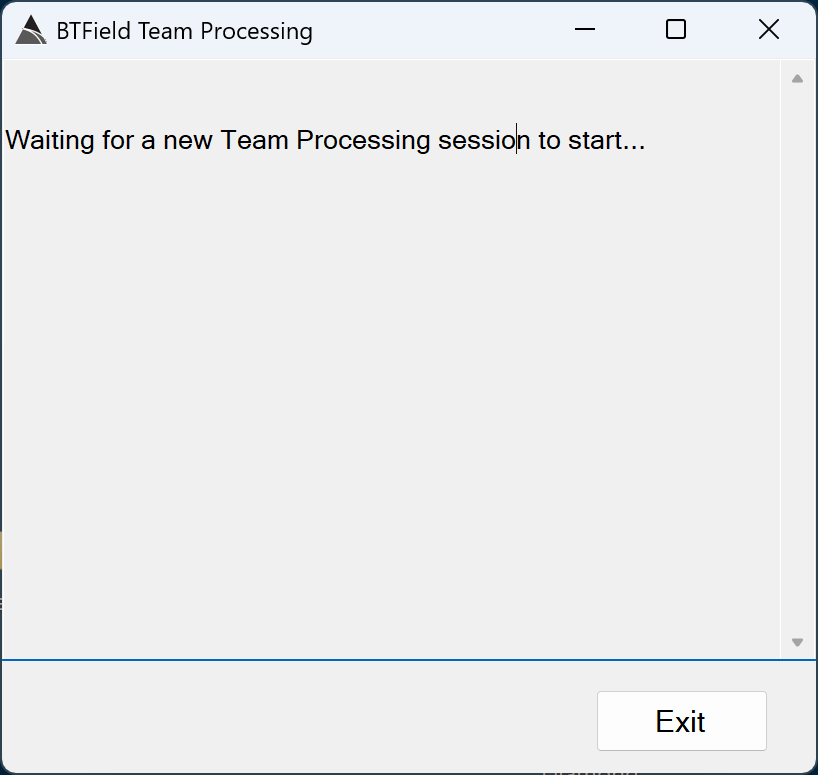
Task: Click the blank footer area left of Exit
Action: tap(300, 718)
